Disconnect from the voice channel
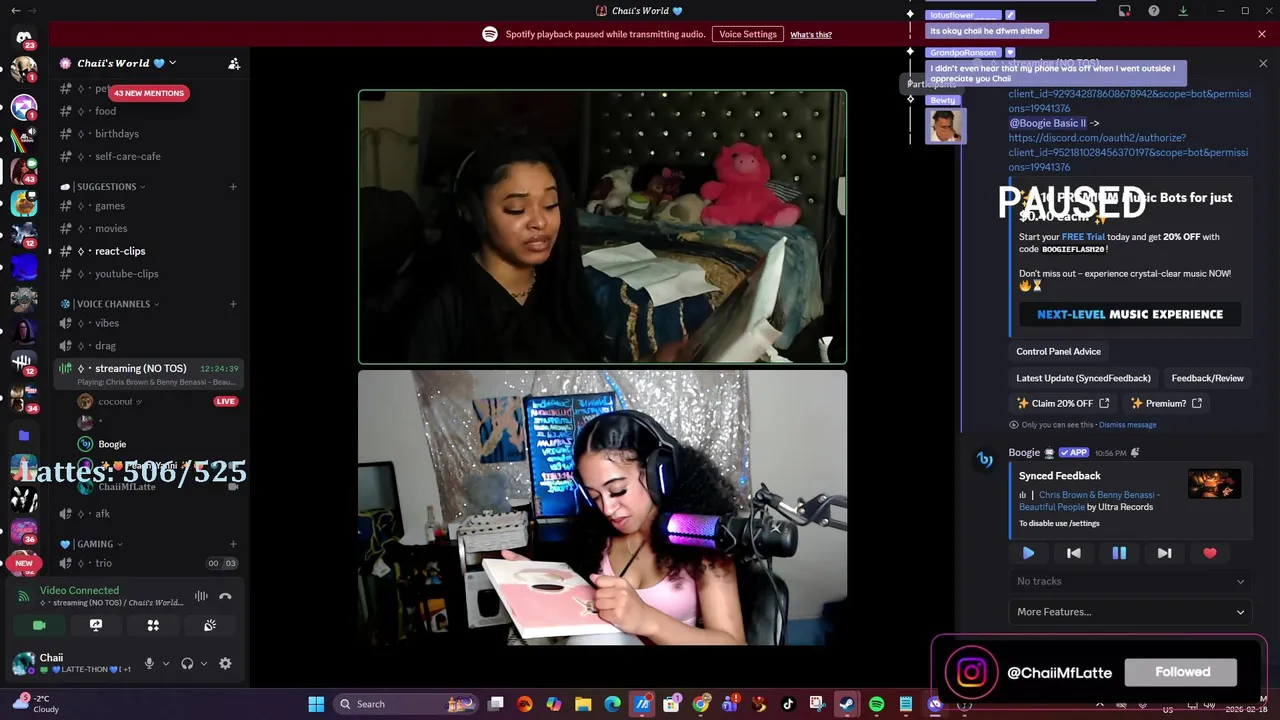This screenshot has width=1280, height=720. [x=225, y=596]
